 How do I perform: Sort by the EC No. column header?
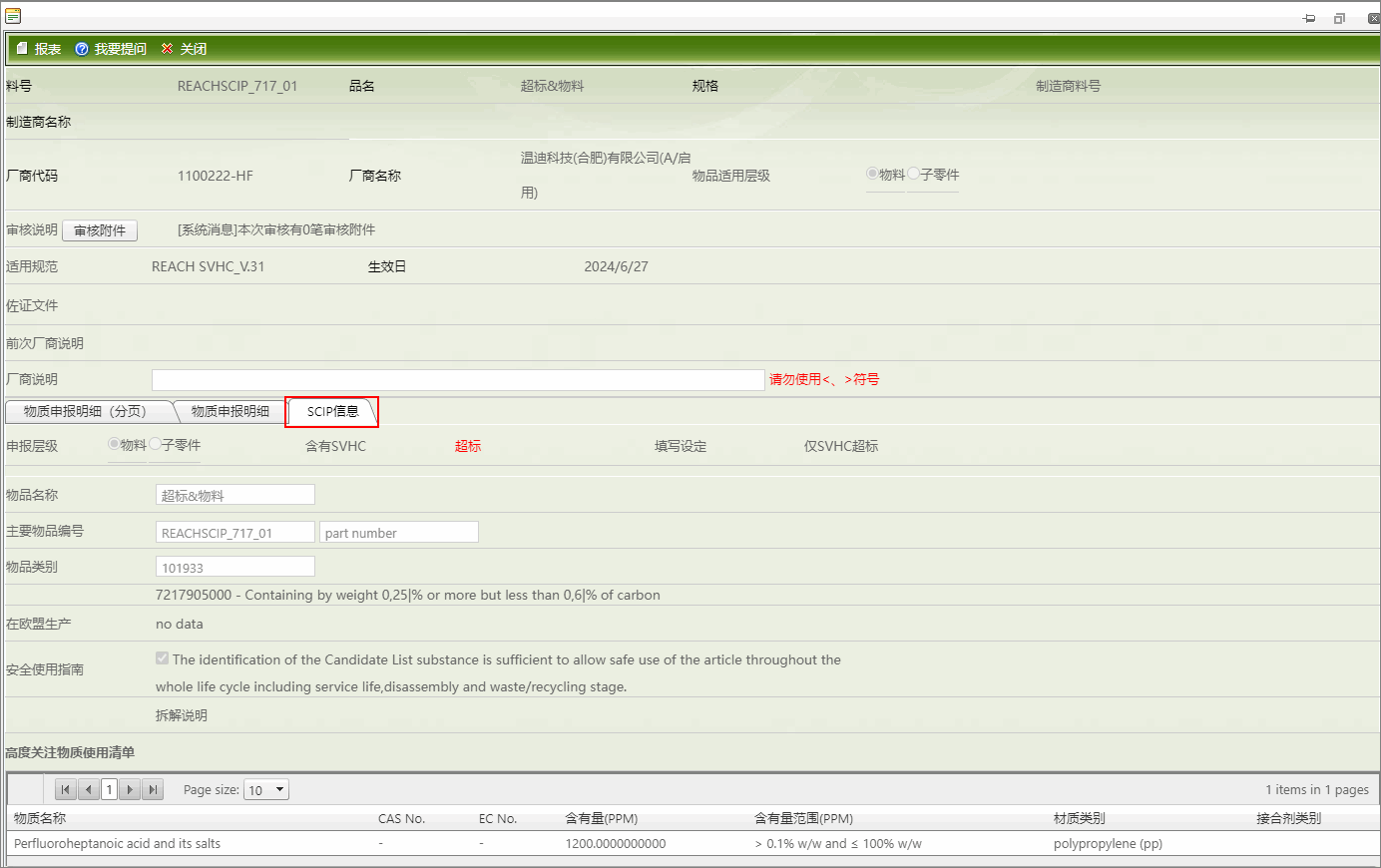tap(498, 818)
